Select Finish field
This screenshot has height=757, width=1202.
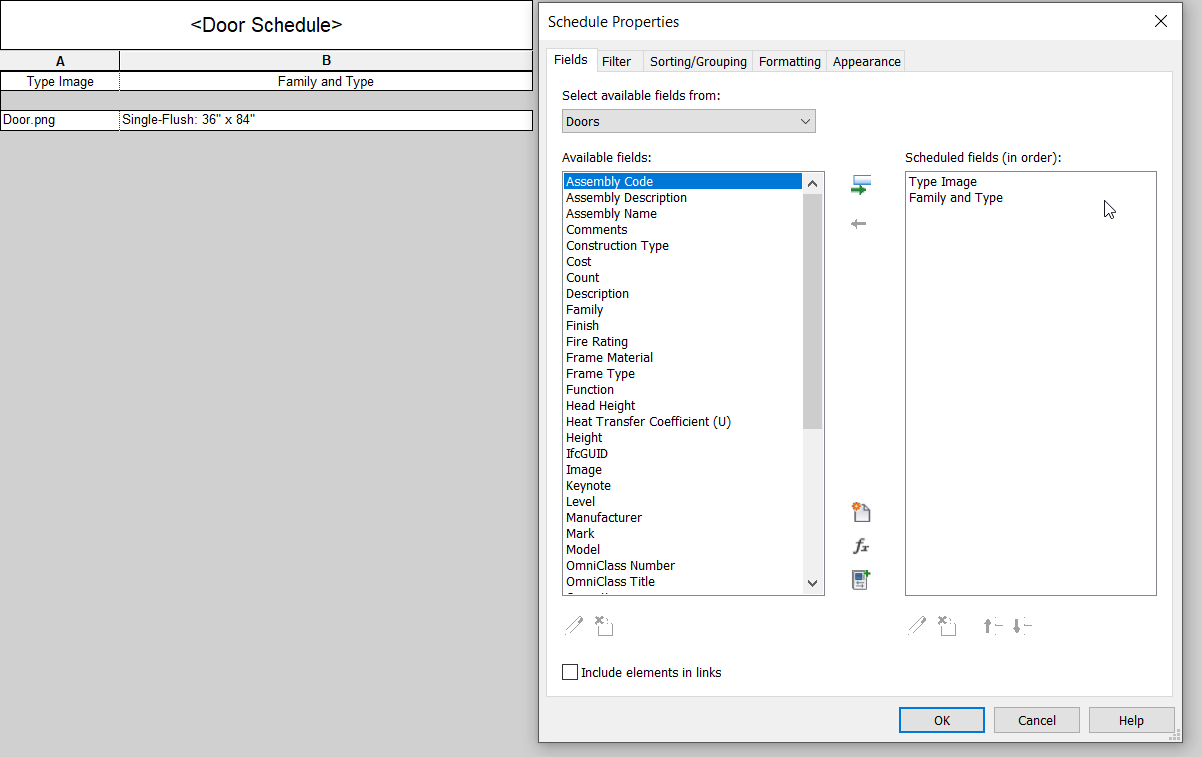click(683, 326)
